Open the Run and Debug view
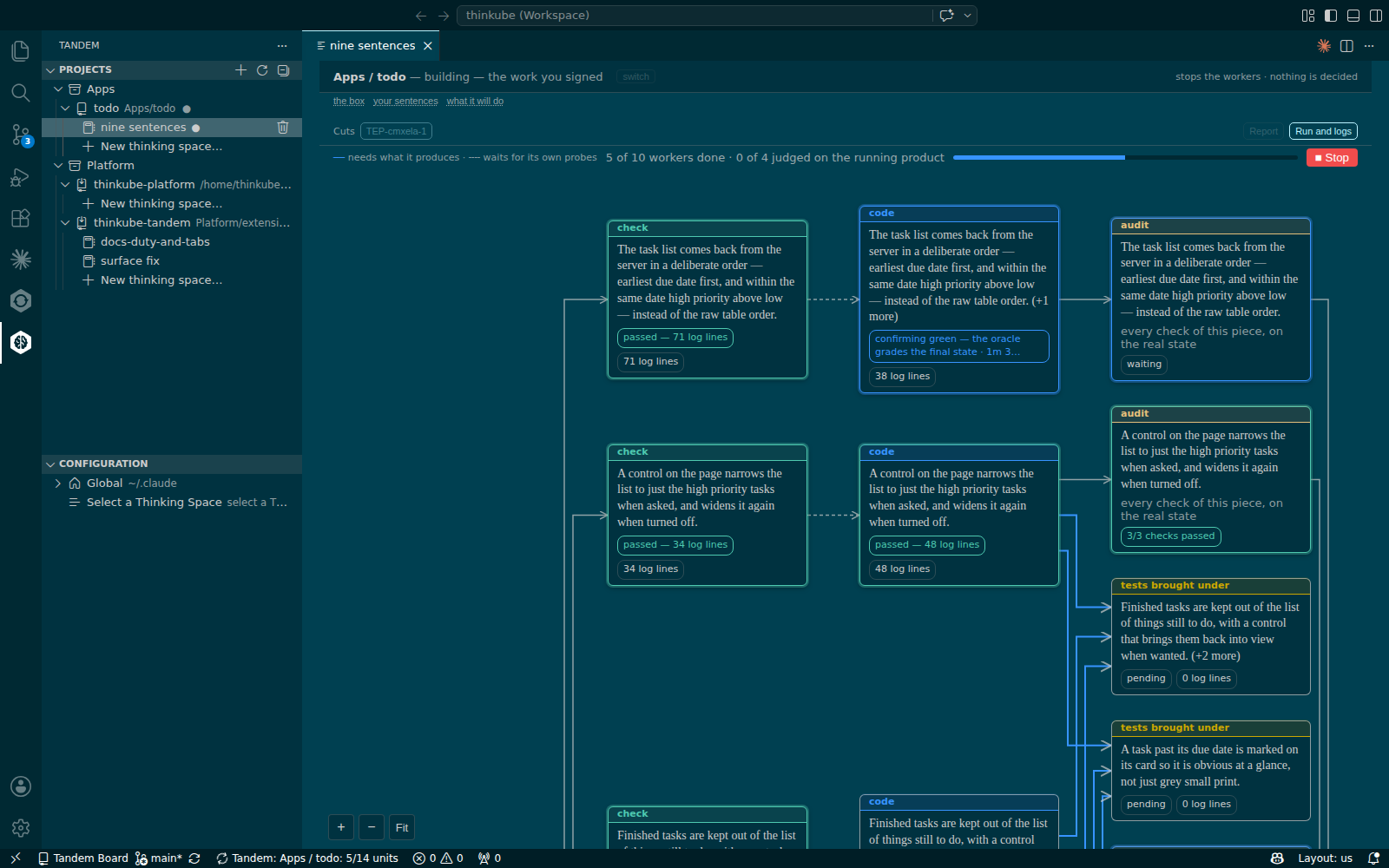Screen dimensions: 1389x868 [x=21, y=176]
